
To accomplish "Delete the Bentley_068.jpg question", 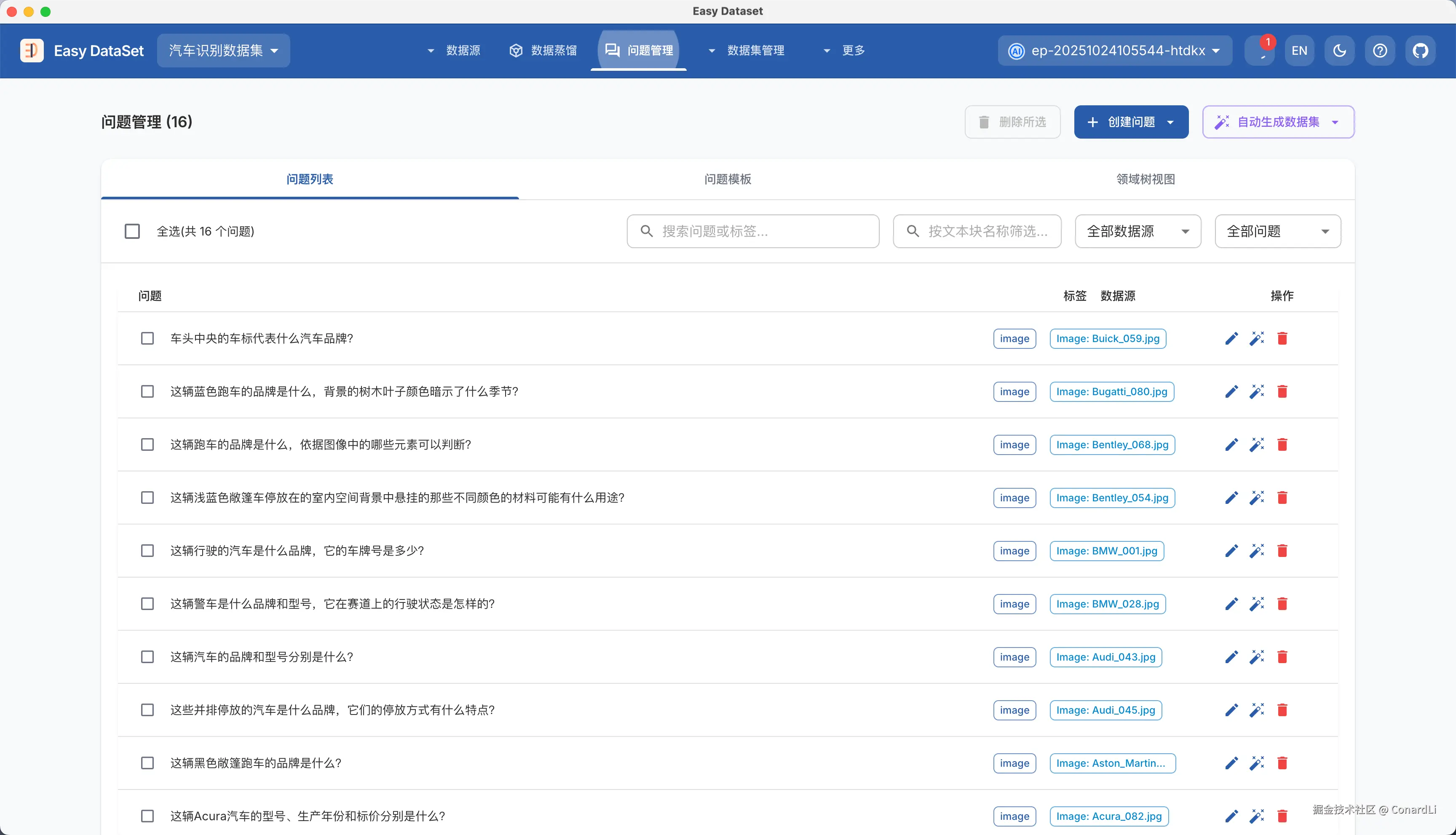I will click(x=1282, y=444).
